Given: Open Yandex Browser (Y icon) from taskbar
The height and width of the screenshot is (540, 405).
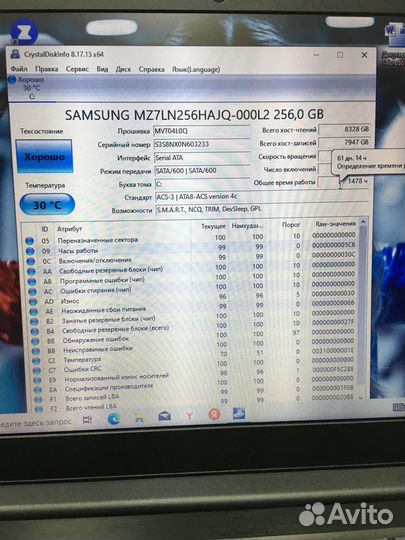Looking at the screenshot, I should 189,416.
